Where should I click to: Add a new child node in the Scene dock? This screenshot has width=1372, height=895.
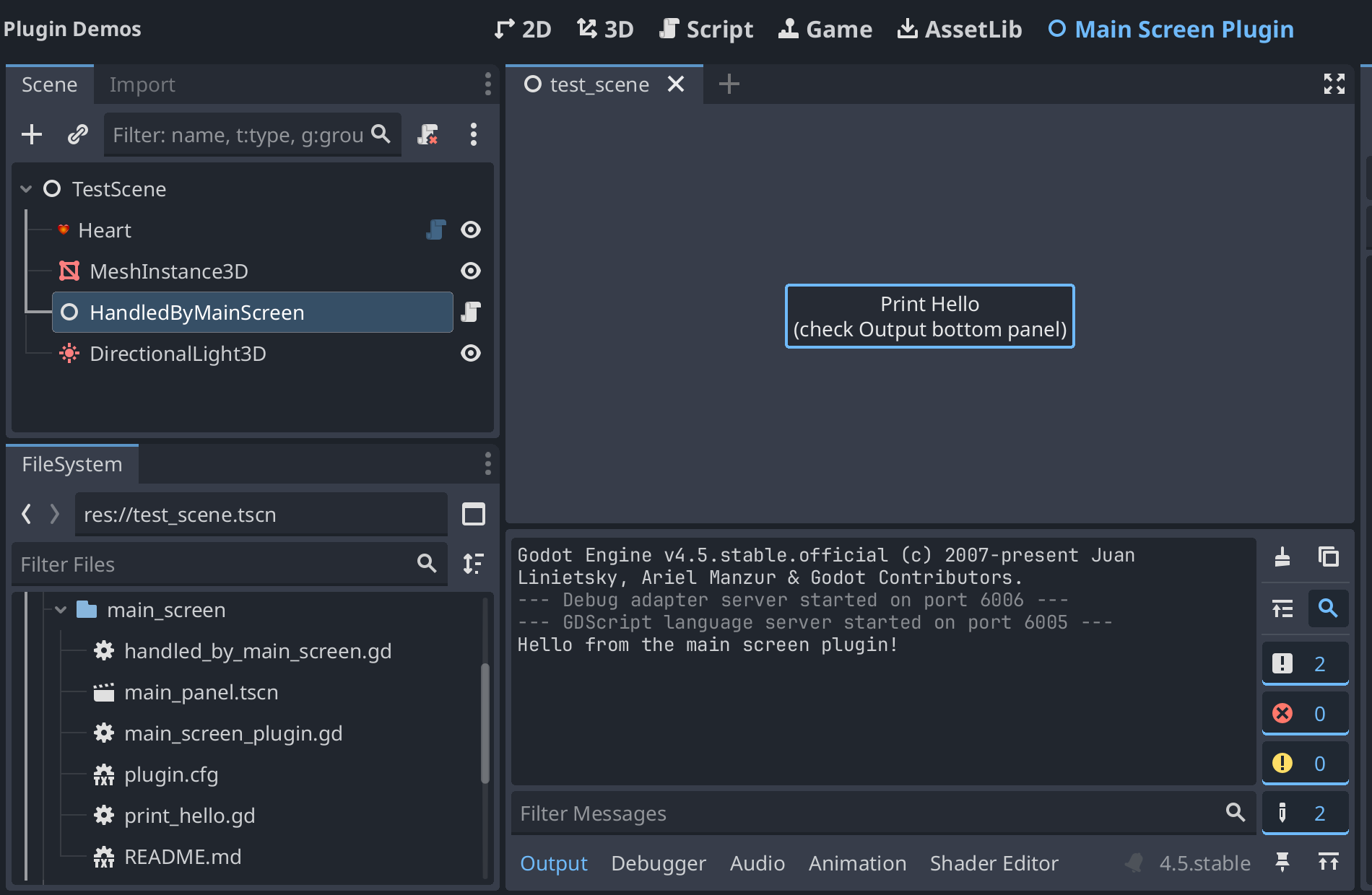pyautogui.click(x=32, y=134)
